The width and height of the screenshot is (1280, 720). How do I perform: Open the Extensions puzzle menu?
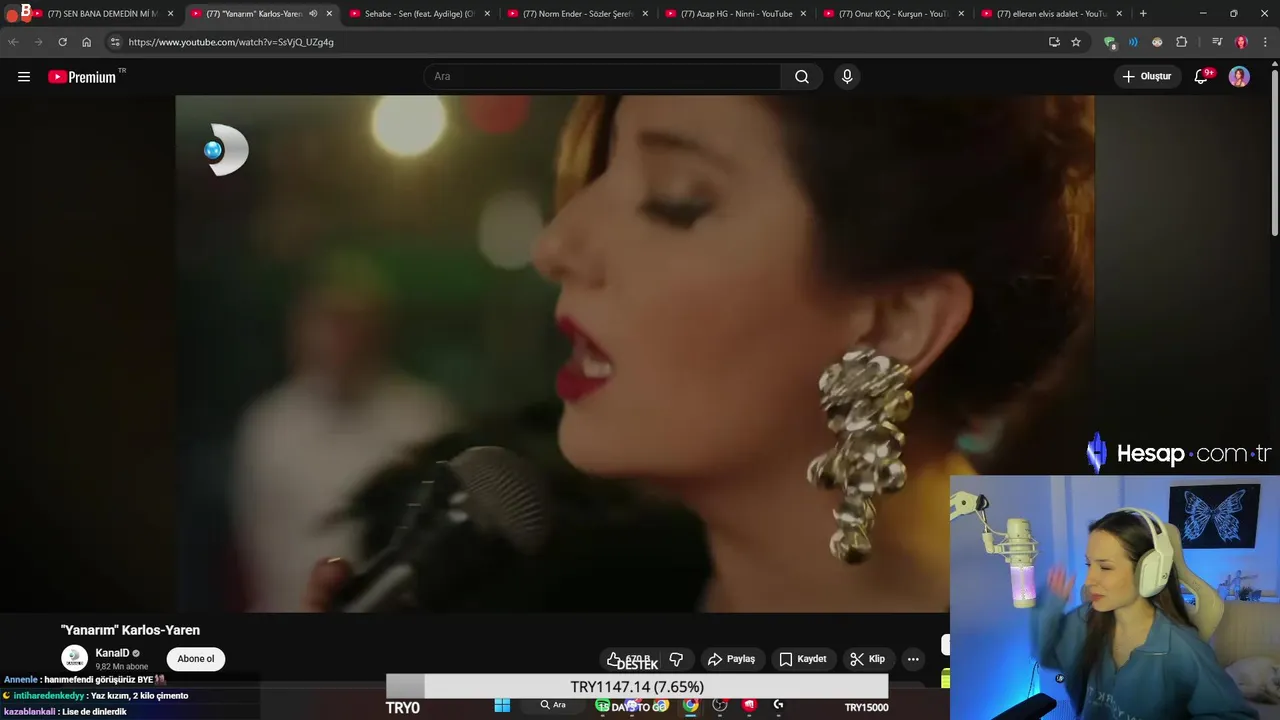click(1182, 42)
